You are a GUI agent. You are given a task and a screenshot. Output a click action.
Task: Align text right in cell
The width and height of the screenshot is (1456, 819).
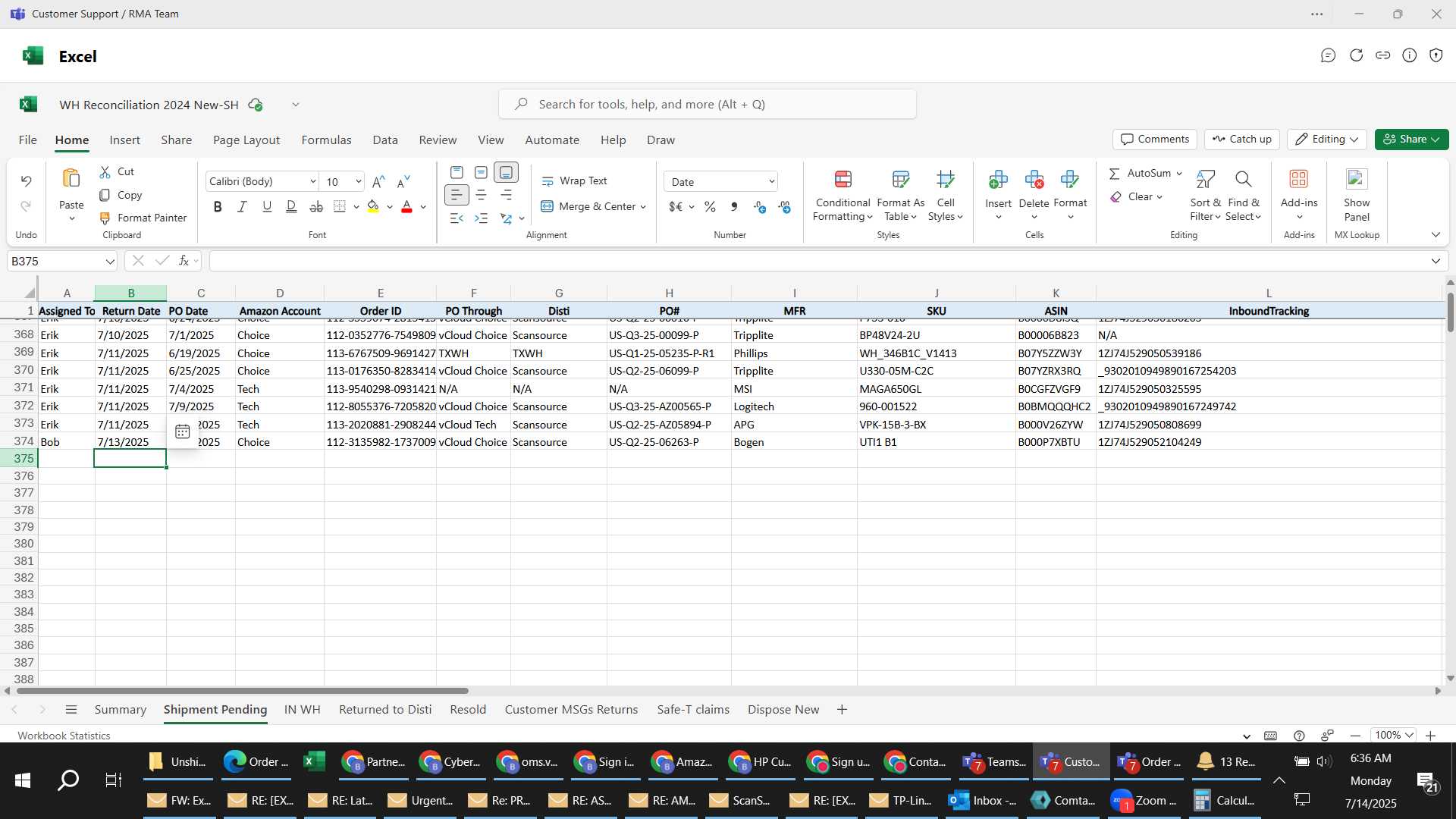coord(506,196)
